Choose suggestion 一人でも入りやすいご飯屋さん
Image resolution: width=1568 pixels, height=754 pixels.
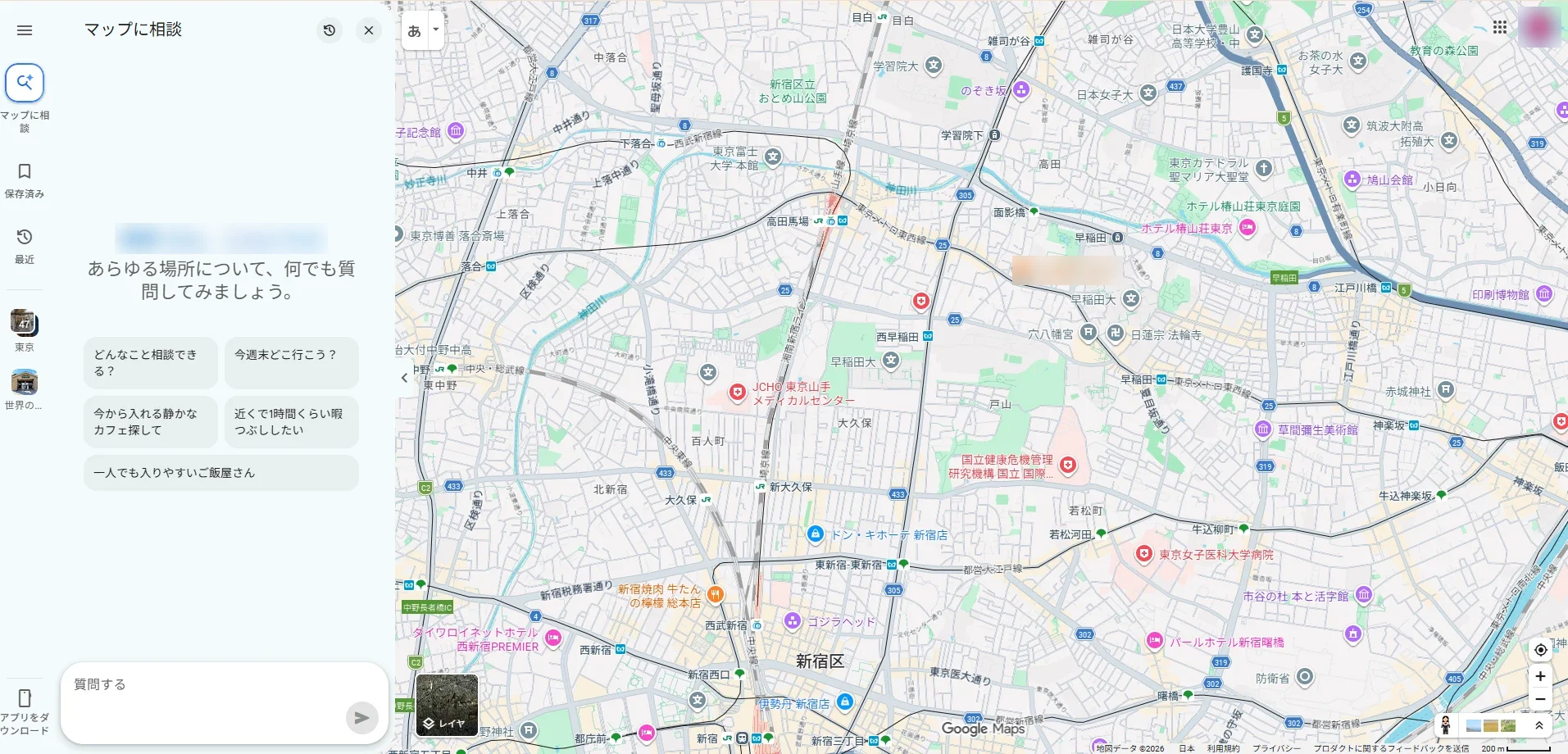[221, 473]
